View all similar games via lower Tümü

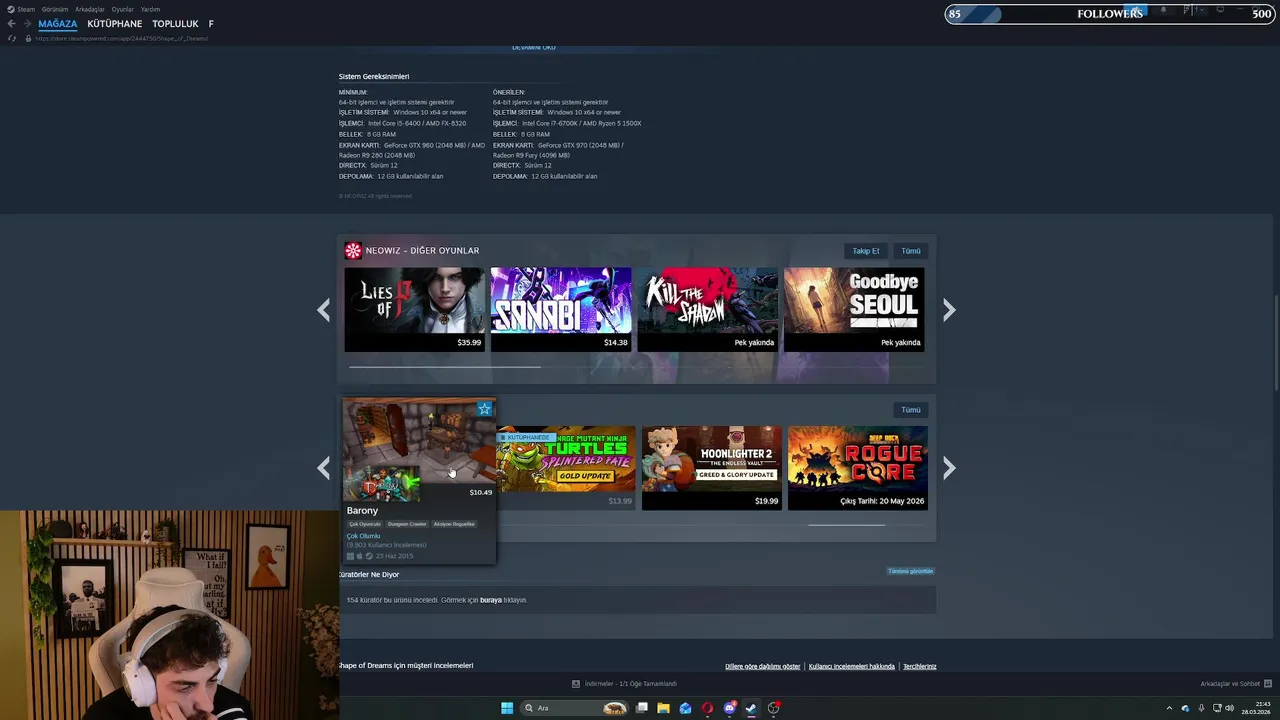coord(911,410)
